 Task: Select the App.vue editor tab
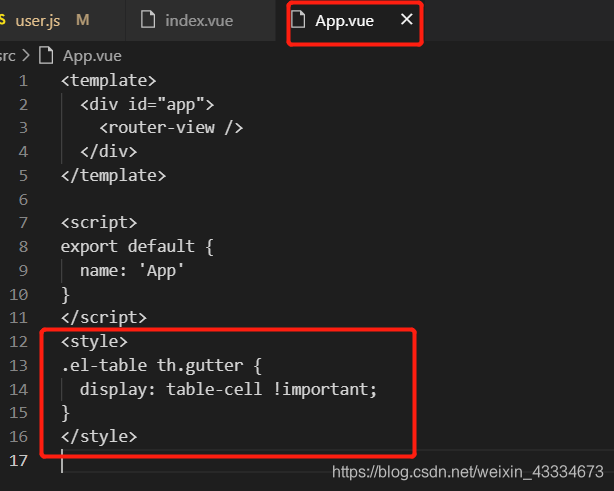coord(345,20)
